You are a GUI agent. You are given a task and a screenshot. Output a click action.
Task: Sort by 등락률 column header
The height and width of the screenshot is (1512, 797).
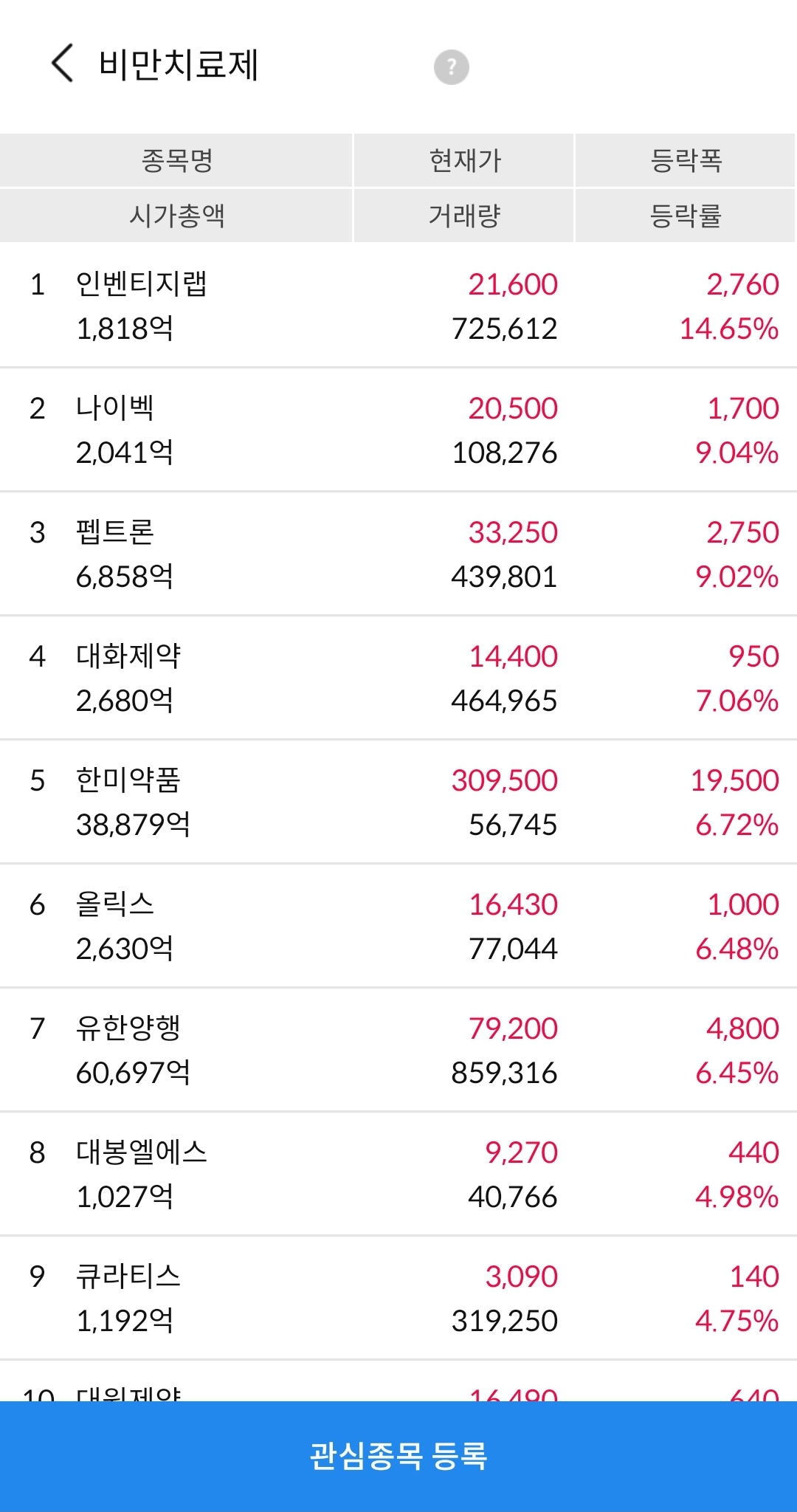[x=686, y=216]
